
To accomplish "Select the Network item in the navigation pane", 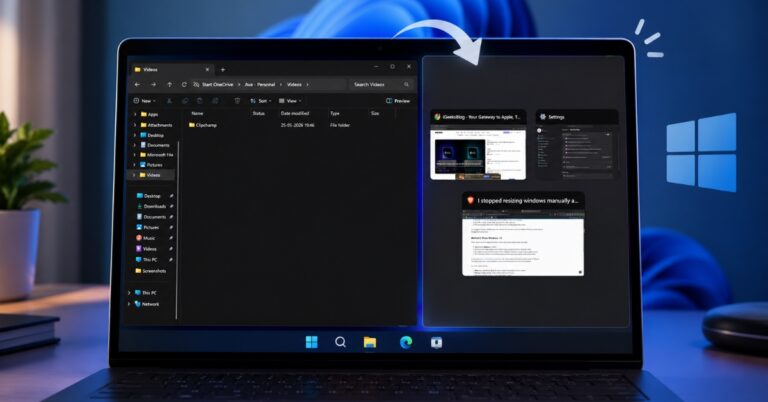I will pyautogui.click(x=147, y=304).
